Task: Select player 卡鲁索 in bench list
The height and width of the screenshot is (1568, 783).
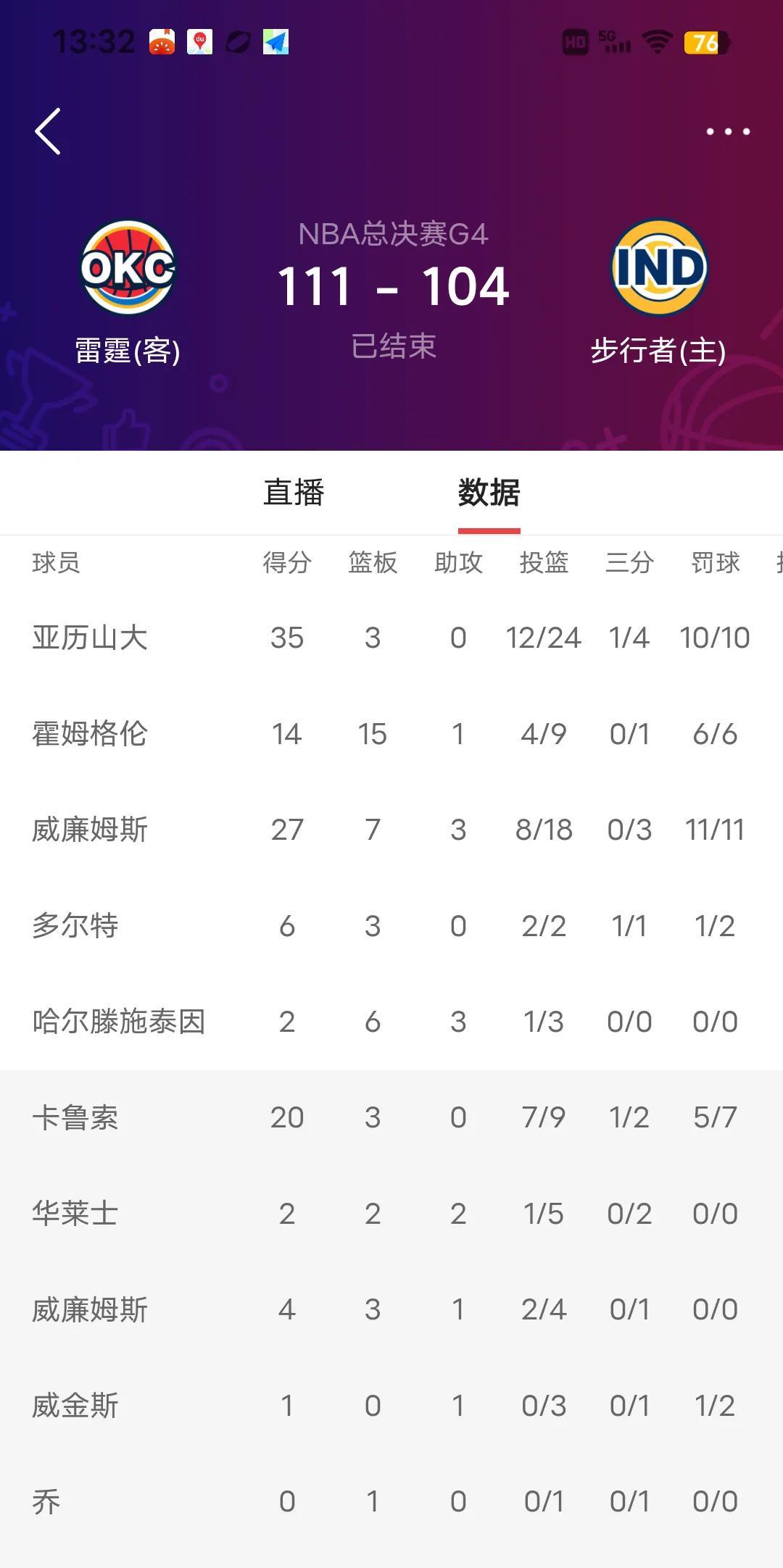Action: (391, 1117)
